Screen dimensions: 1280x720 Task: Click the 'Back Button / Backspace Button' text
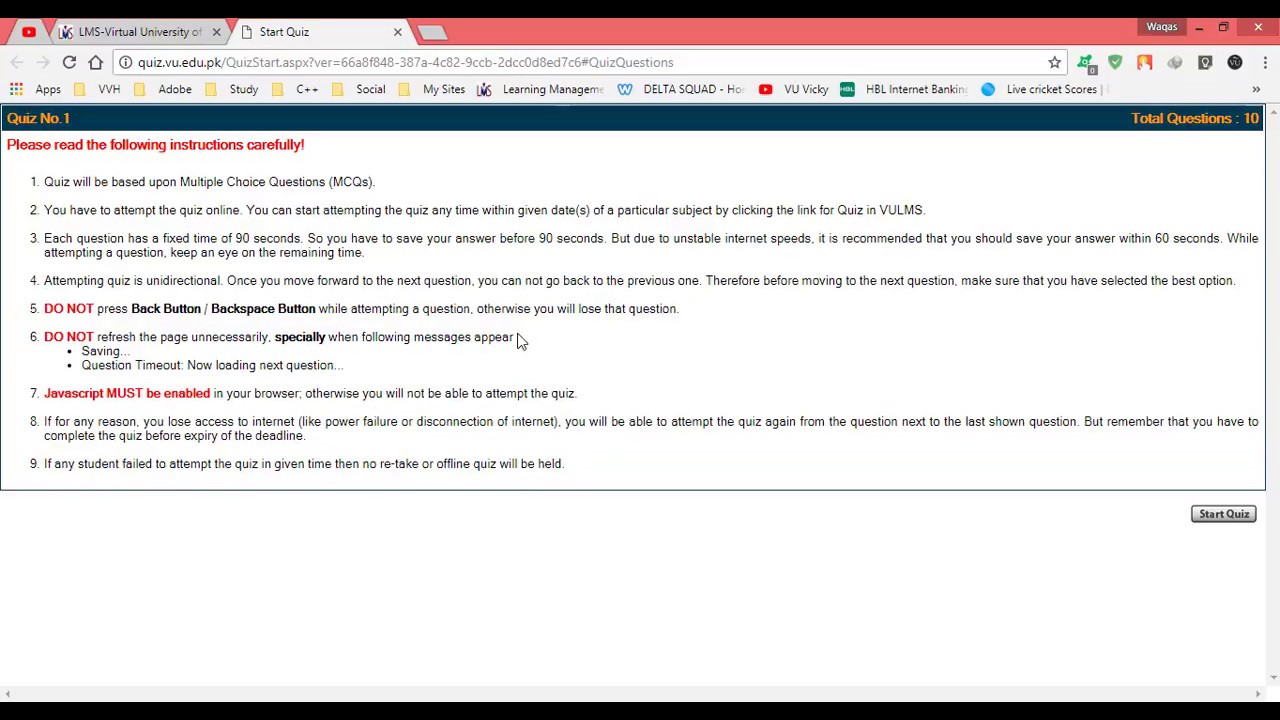223,309
